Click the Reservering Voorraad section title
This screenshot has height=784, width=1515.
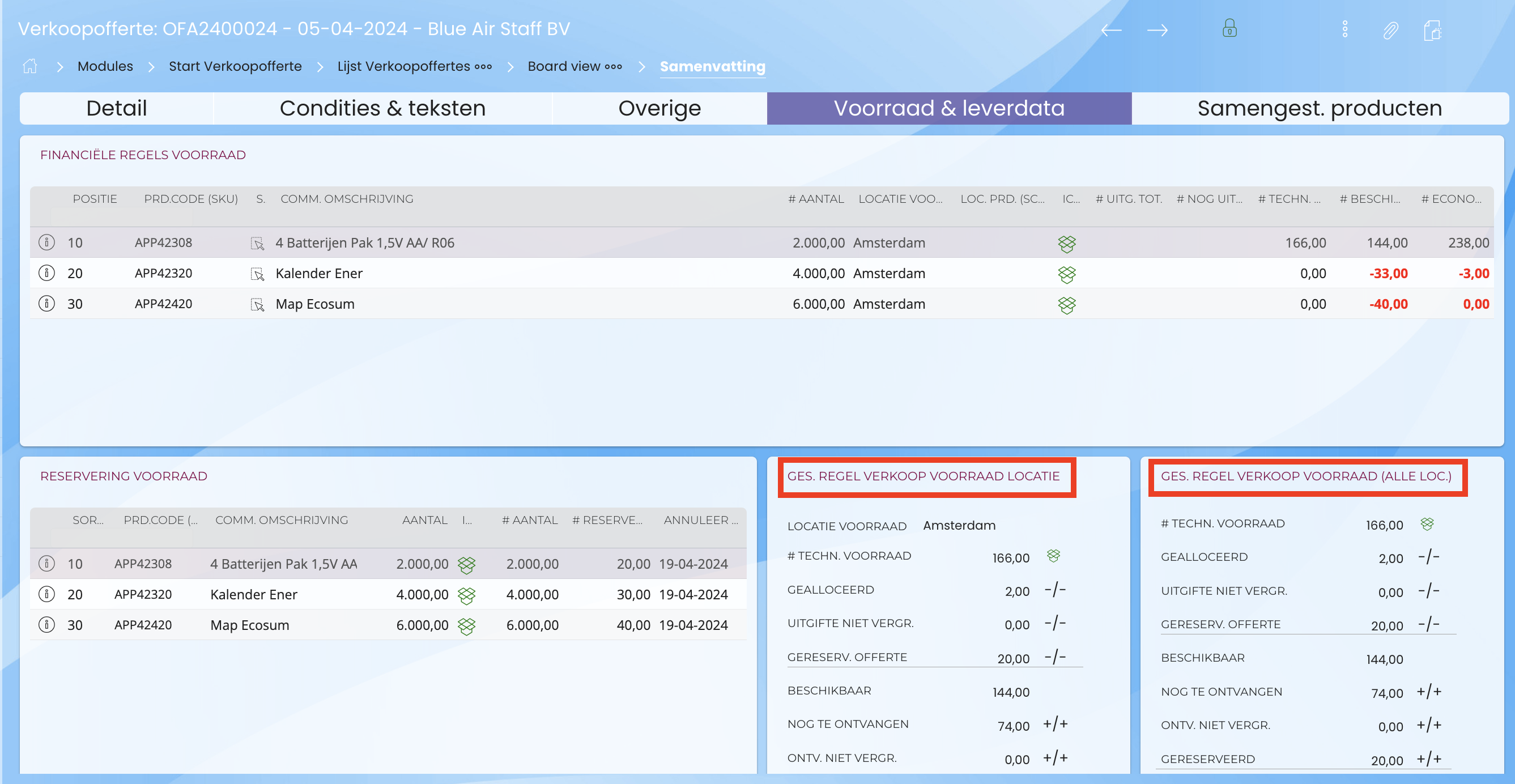124,476
